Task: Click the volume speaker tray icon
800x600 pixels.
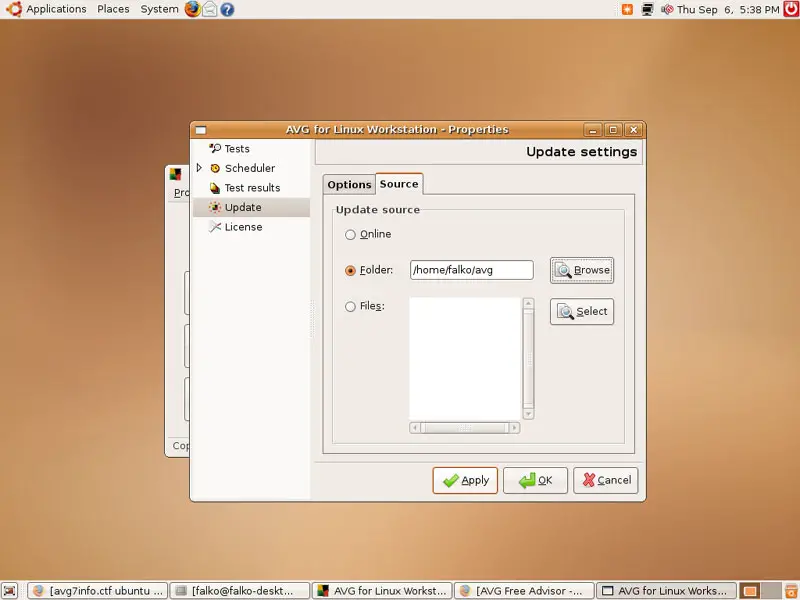Action: [667, 9]
